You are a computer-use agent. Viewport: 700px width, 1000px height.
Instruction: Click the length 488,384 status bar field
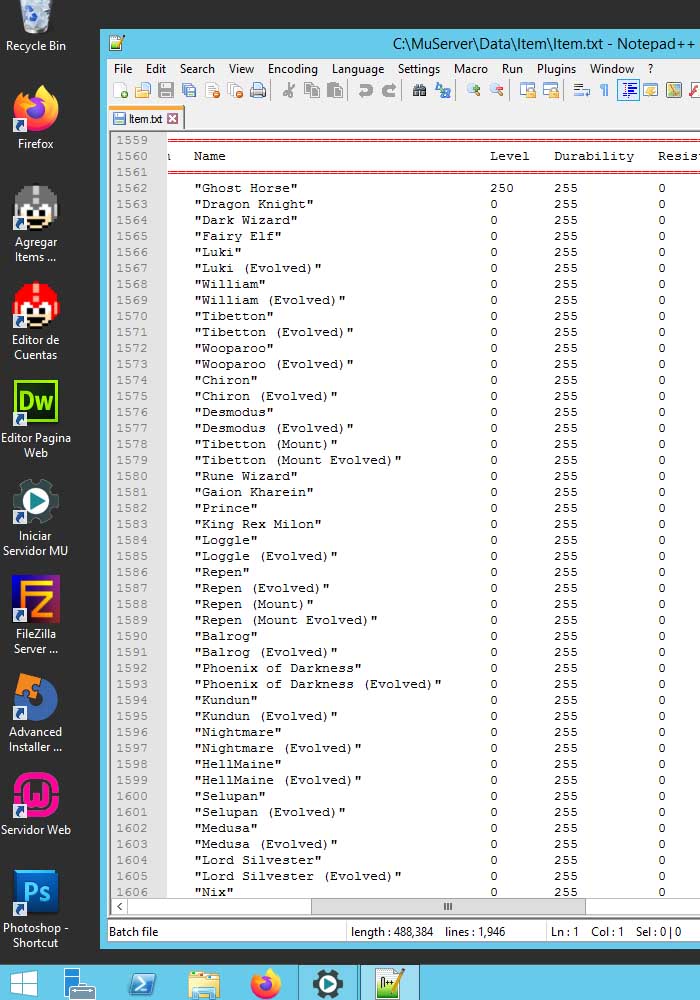point(391,932)
